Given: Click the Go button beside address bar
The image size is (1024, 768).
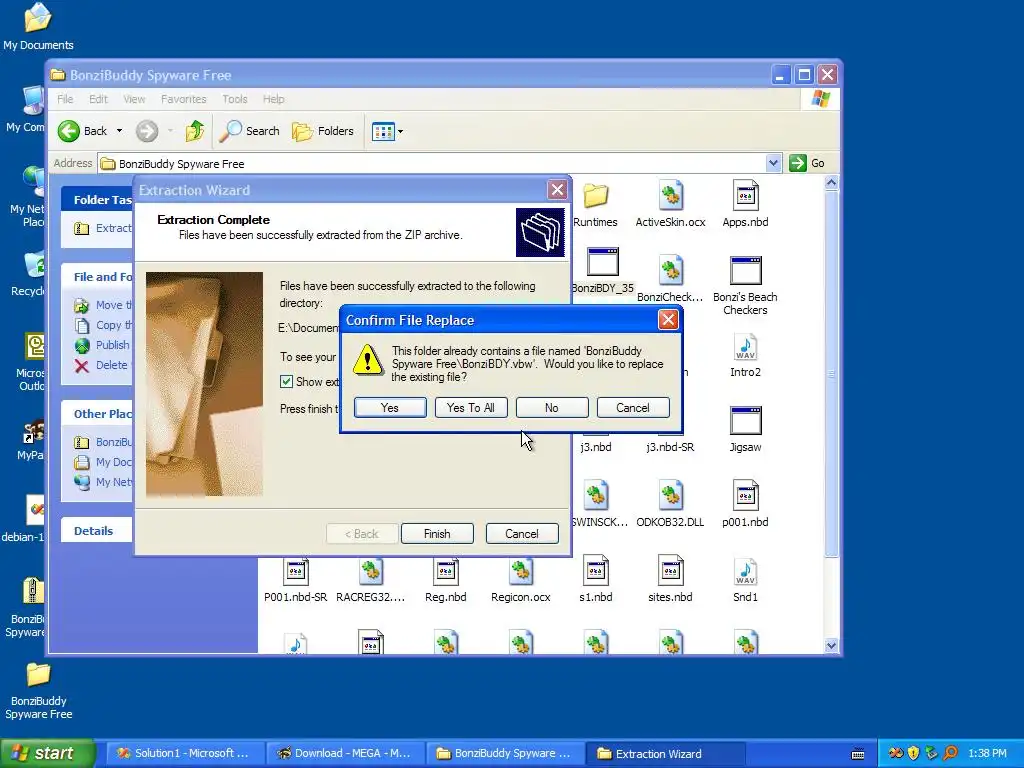Looking at the screenshot, I should pyautogui.click(x=807, y=163).
